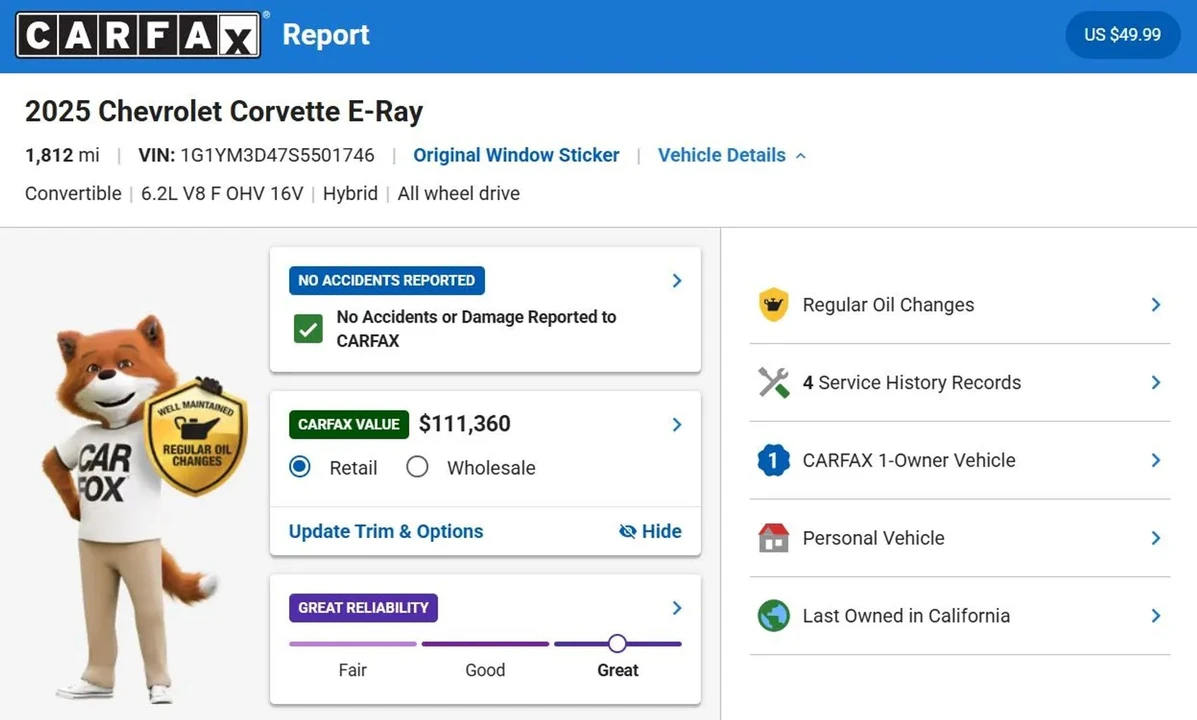This screenshot has height=720, width=1197.
Task: Click the Good segment of reliability bar
Action: [486, 644]
